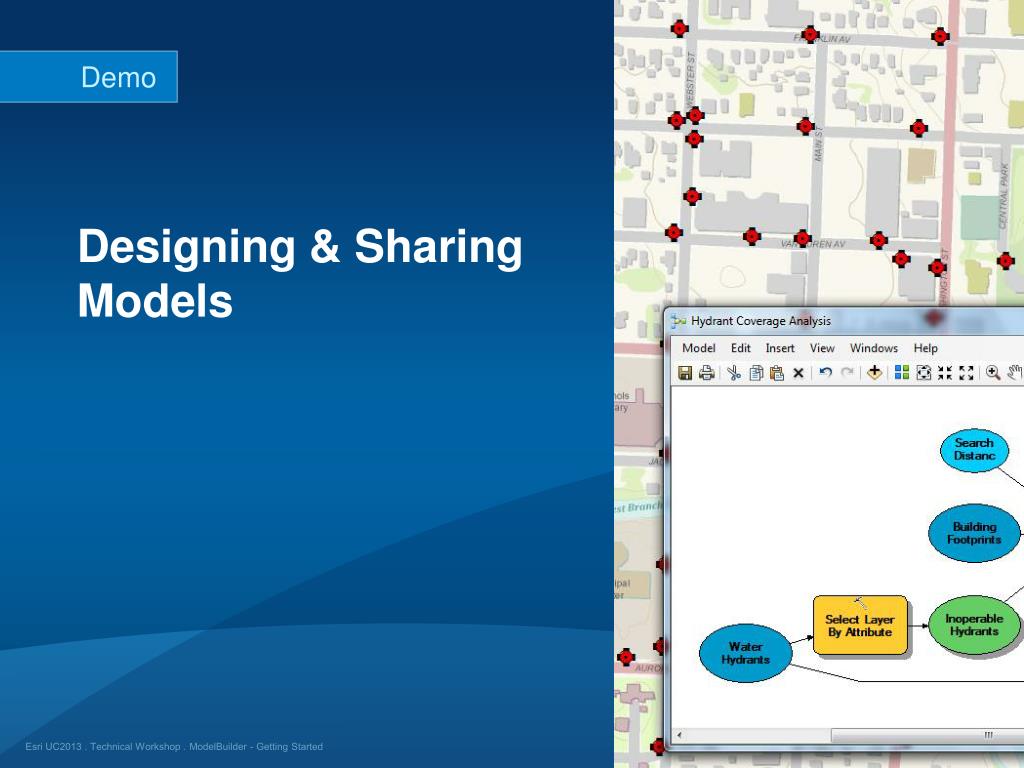Click the VAN BUREN AV street label
Viewport: 1024px width, 768px height.
click(813, 244)
